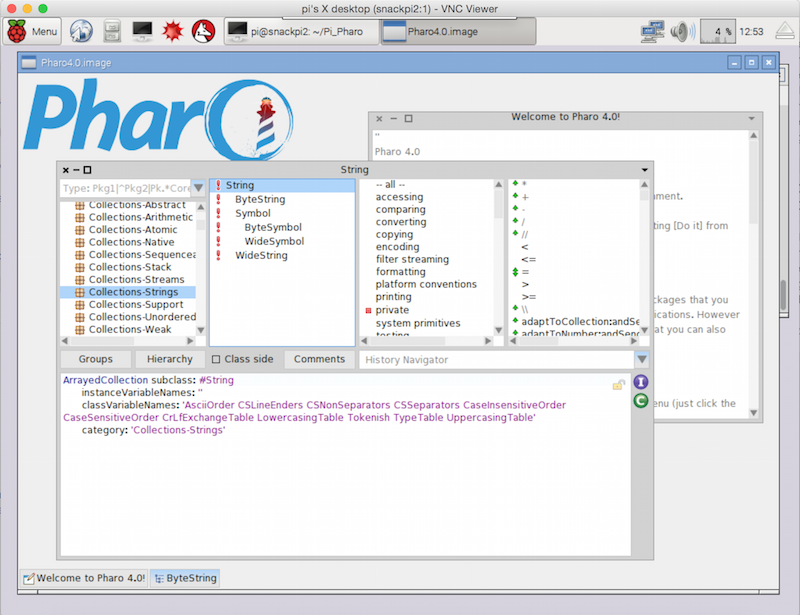Viewport: 800px width, 615px height.
Task: Switch to ByteString taskbar button
Action: tap(185, 578)
